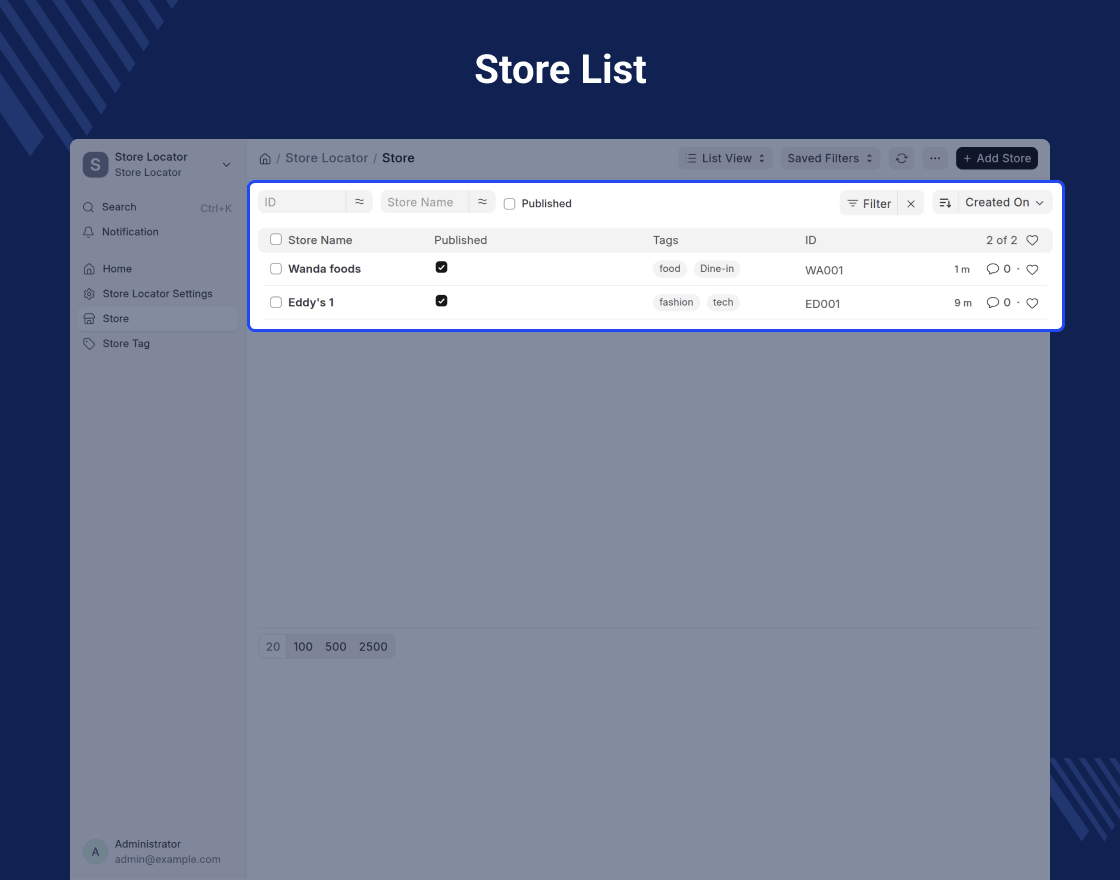Clear filters with the X button
Viewport: 1120px width, 880px height.
coord(911,204)
